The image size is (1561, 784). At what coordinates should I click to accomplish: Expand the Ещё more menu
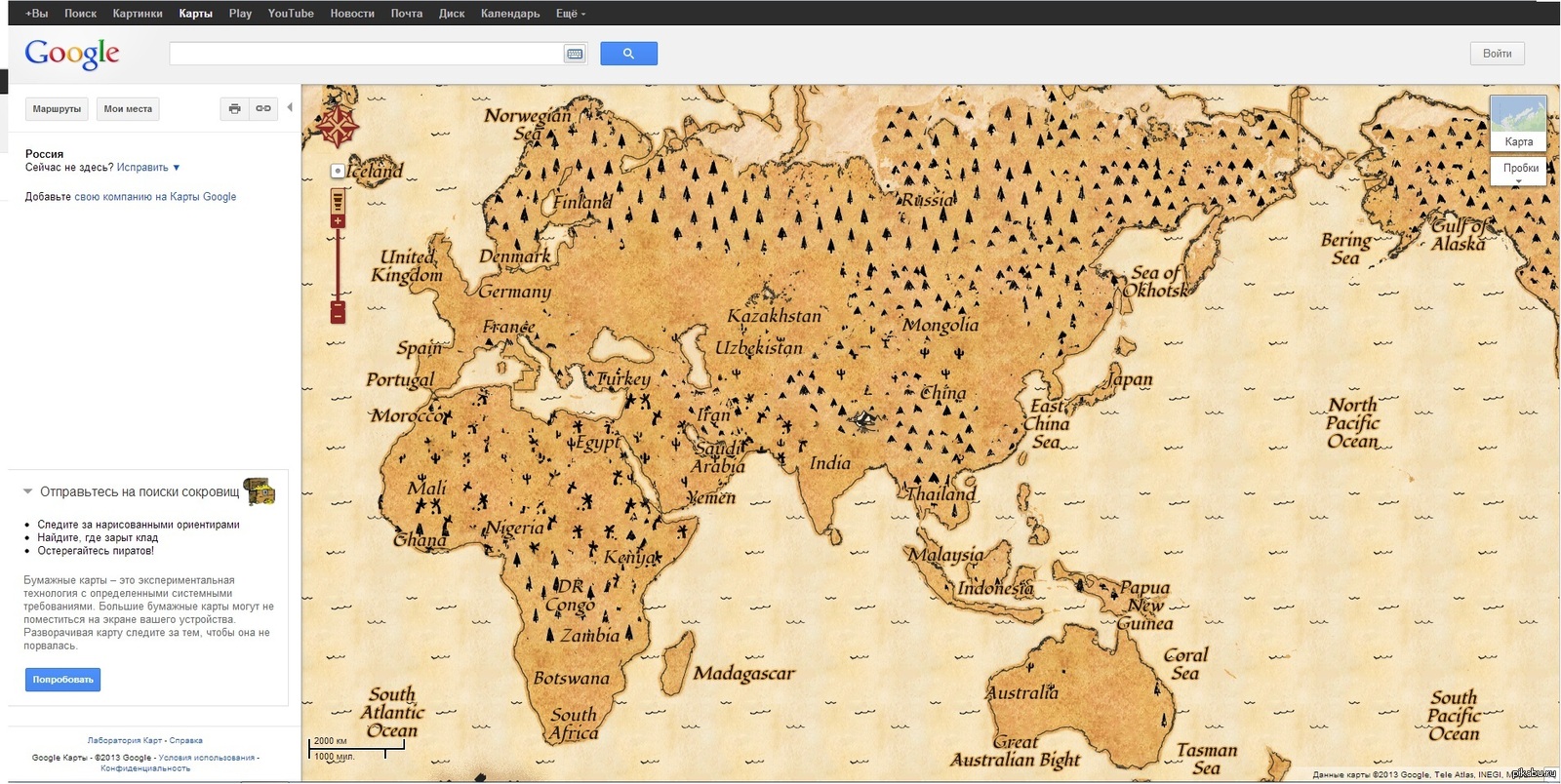click(x=571, y=14)
